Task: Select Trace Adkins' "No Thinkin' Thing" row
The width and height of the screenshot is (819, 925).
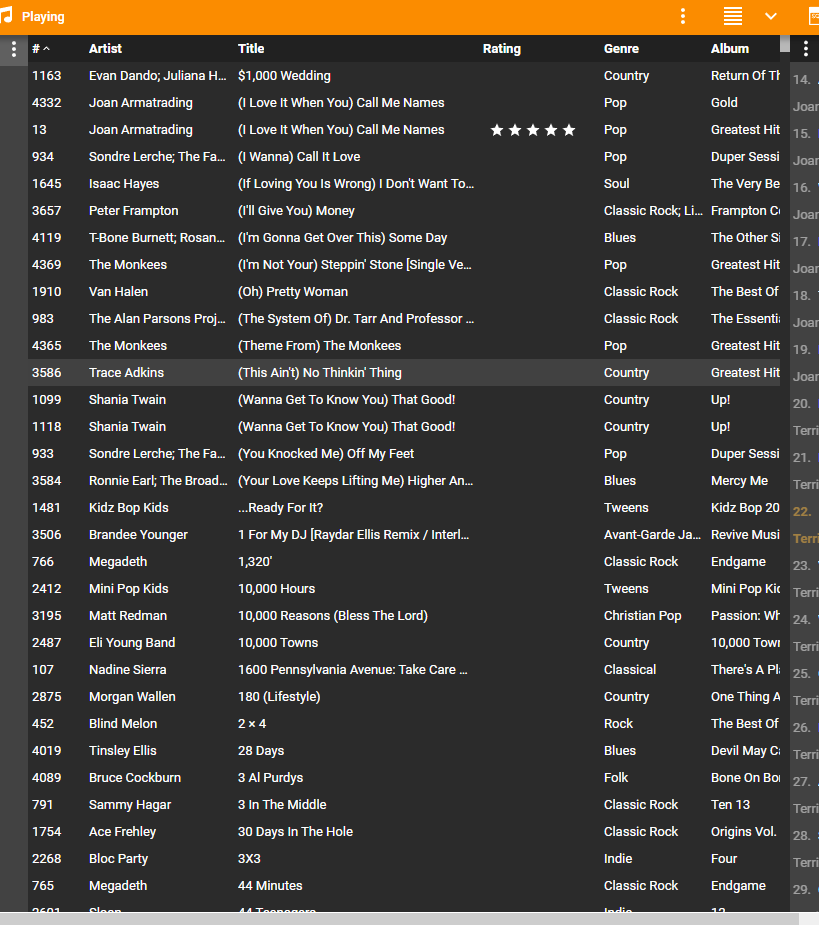Action: [319, 373]
